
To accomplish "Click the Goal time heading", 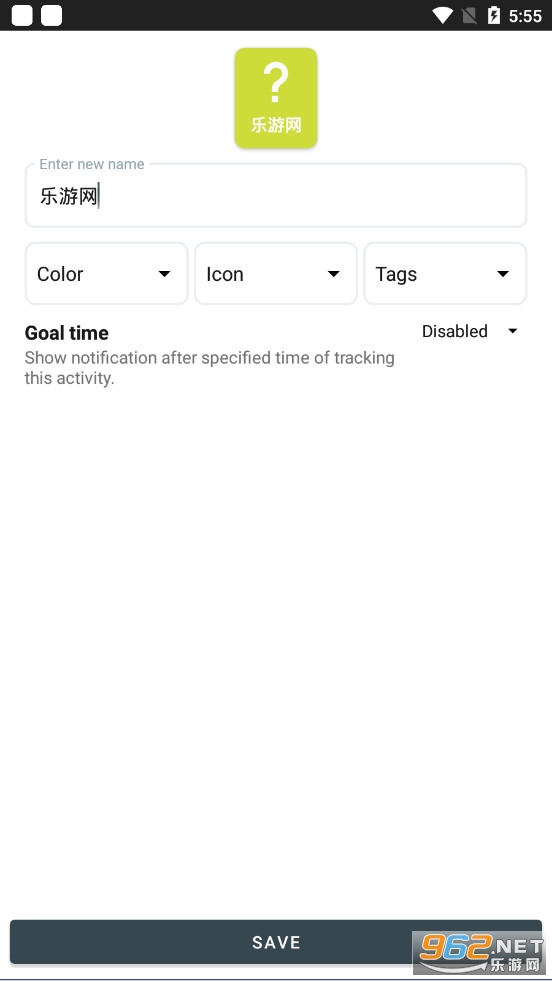I will (x=66, y=333).
